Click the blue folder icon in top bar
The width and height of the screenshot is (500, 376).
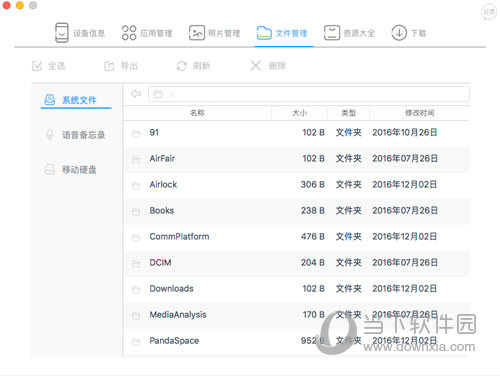click(264, 33)
